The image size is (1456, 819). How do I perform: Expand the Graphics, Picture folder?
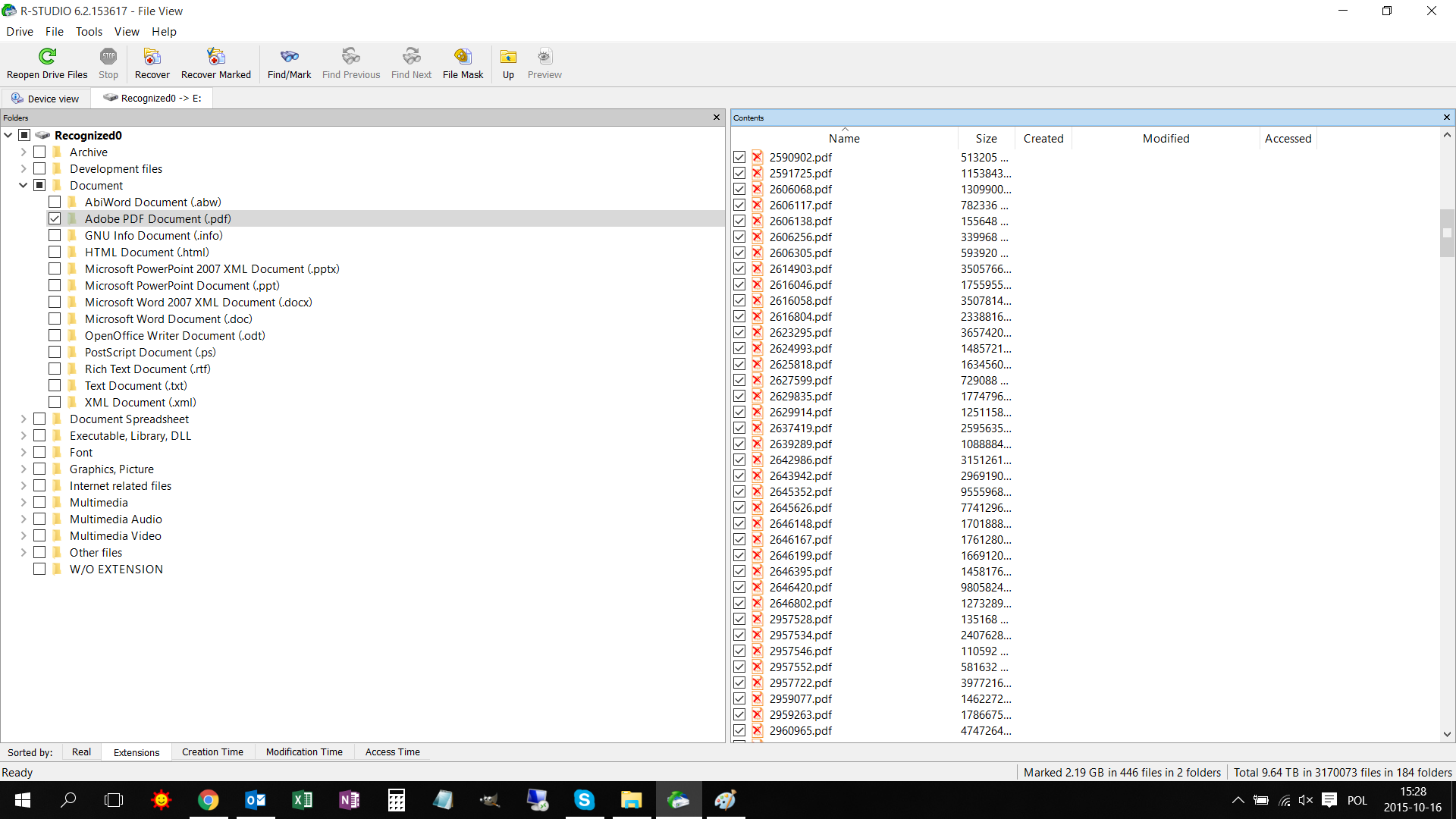coord(24,469)
